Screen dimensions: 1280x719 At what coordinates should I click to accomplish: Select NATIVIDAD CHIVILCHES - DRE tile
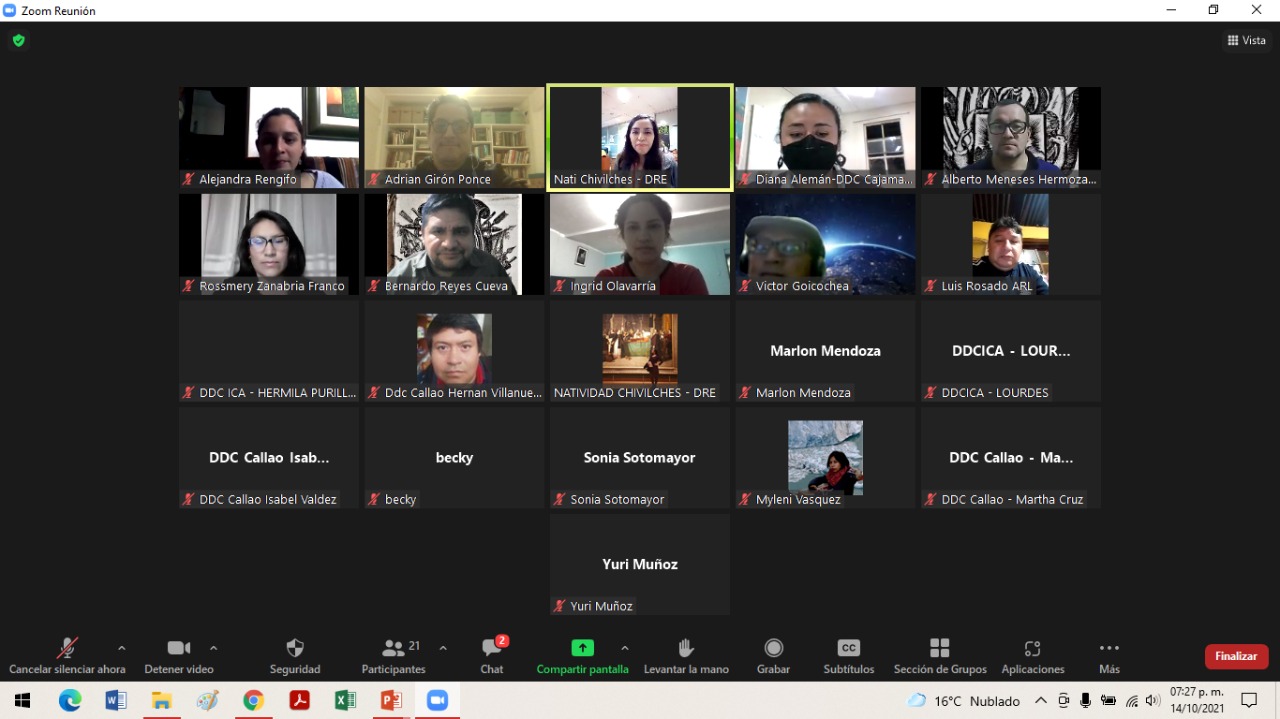[x=640, y=351]
